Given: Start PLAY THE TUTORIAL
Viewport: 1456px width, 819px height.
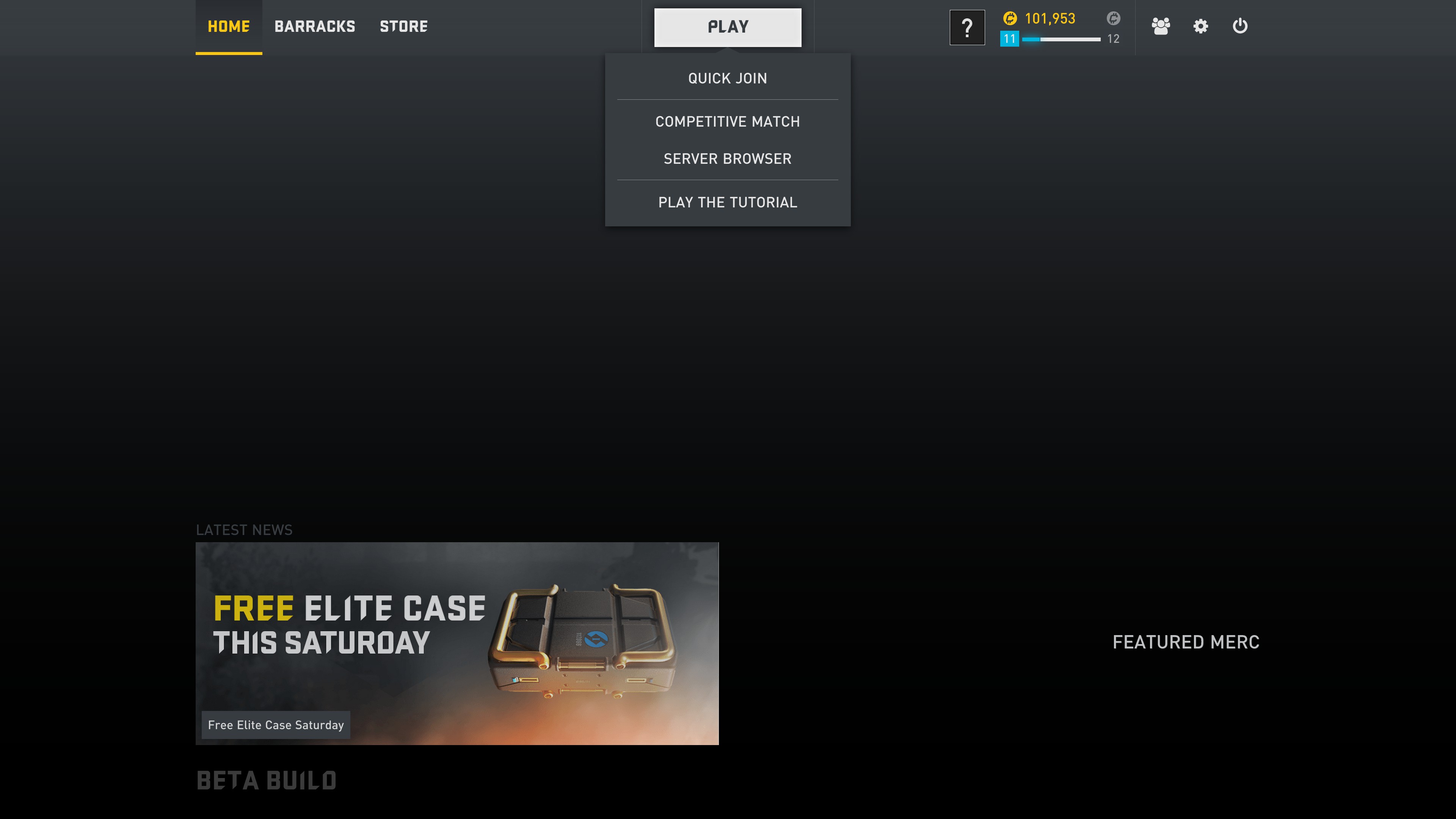Looking at the screenshot, I should point(728,202).
